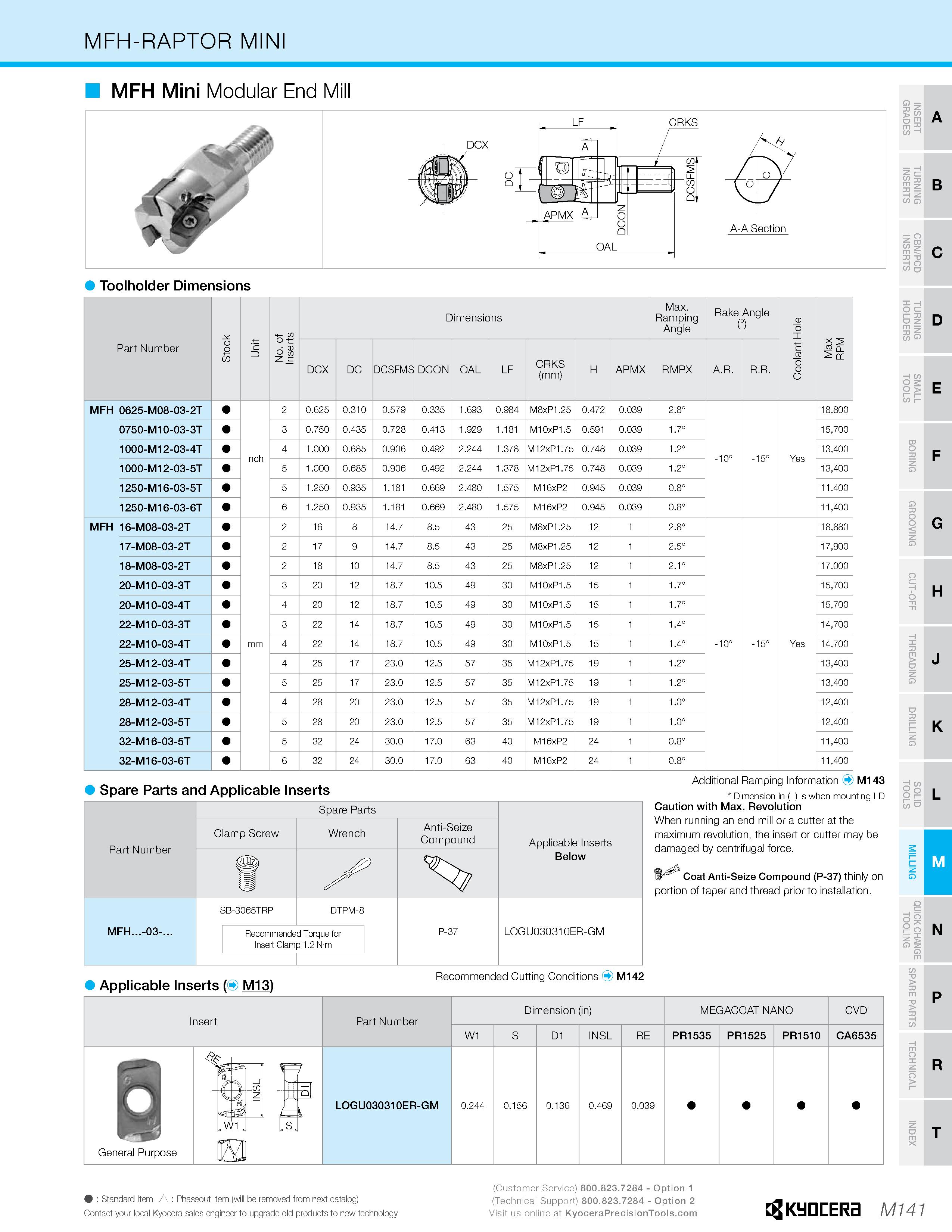Select part number 25-M12-03-5T
Viewport: 952px width, 1232px height.
155,682
